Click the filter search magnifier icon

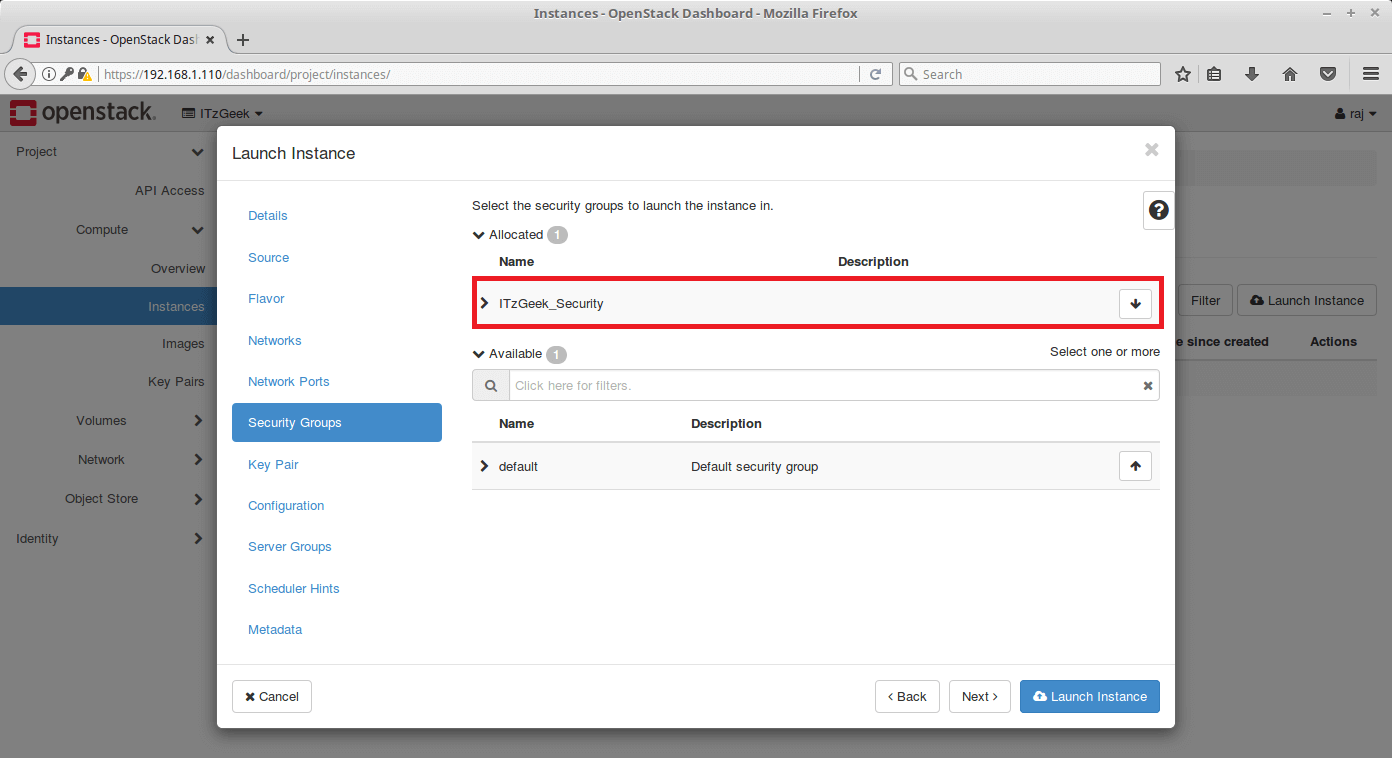coord(491,385)
